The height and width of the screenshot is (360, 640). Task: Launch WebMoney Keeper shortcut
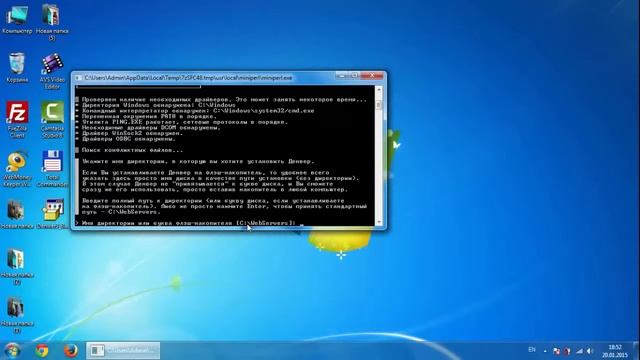tap(17, 169)
